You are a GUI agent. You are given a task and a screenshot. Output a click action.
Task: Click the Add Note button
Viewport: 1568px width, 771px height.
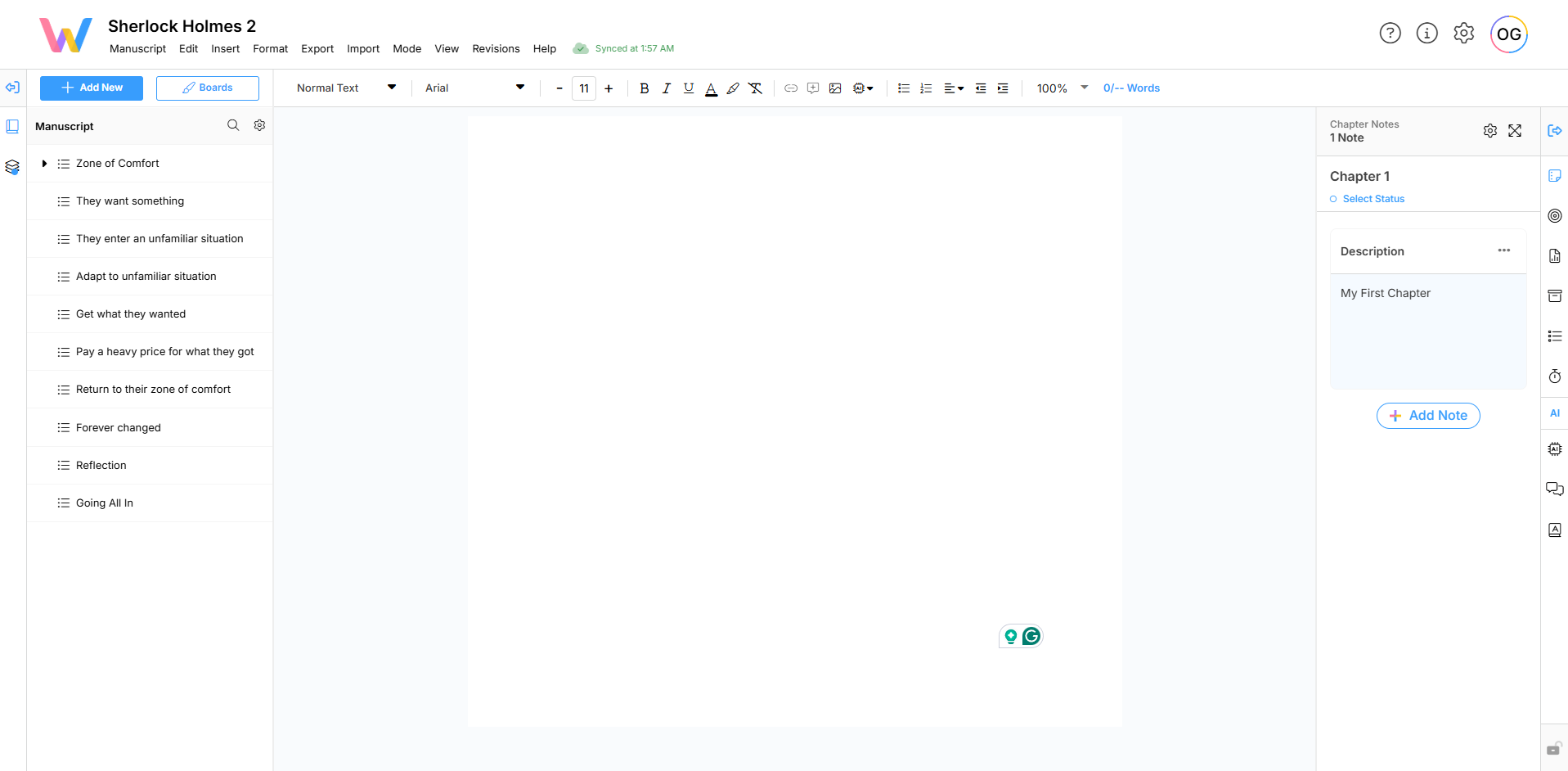[x=1428, y=416]
